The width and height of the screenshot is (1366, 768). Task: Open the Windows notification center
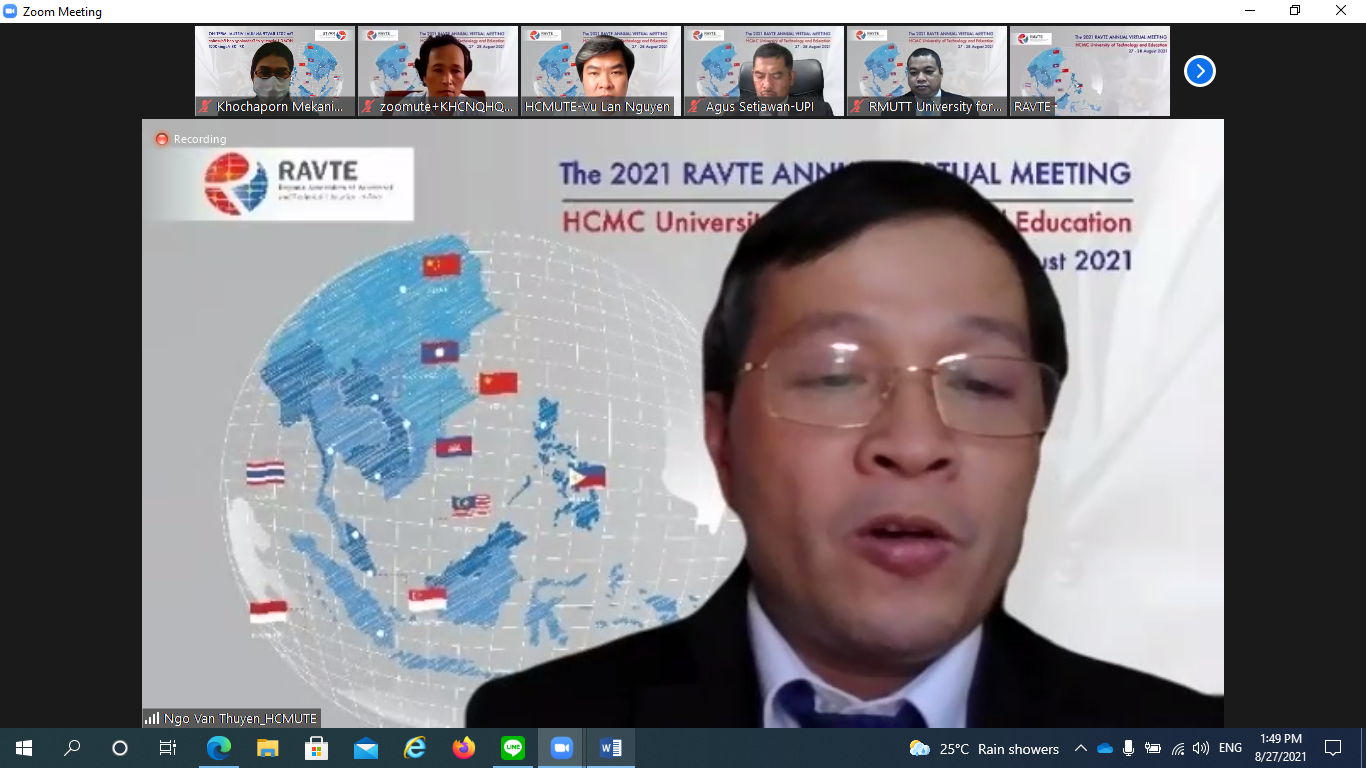(x=1332, y=748)
